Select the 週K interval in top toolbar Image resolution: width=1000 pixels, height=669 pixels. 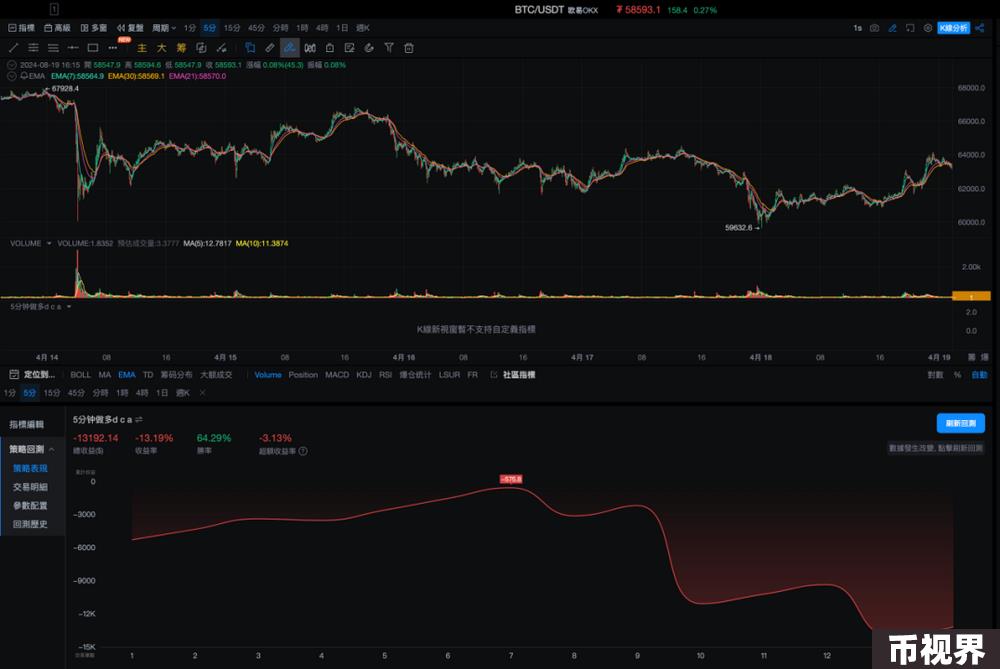(363, 28)
